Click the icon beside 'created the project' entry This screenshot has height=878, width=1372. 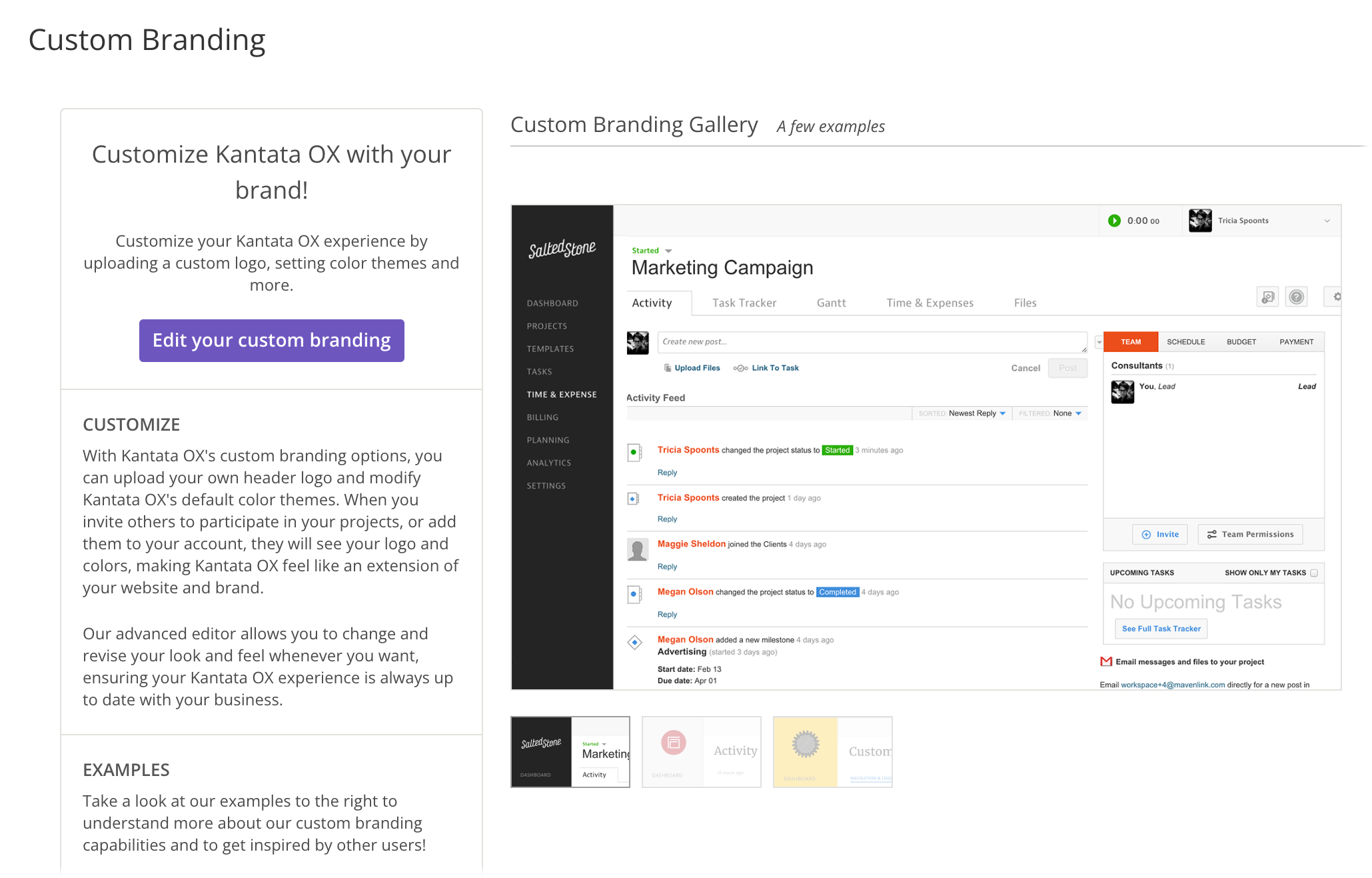(634, 499)
